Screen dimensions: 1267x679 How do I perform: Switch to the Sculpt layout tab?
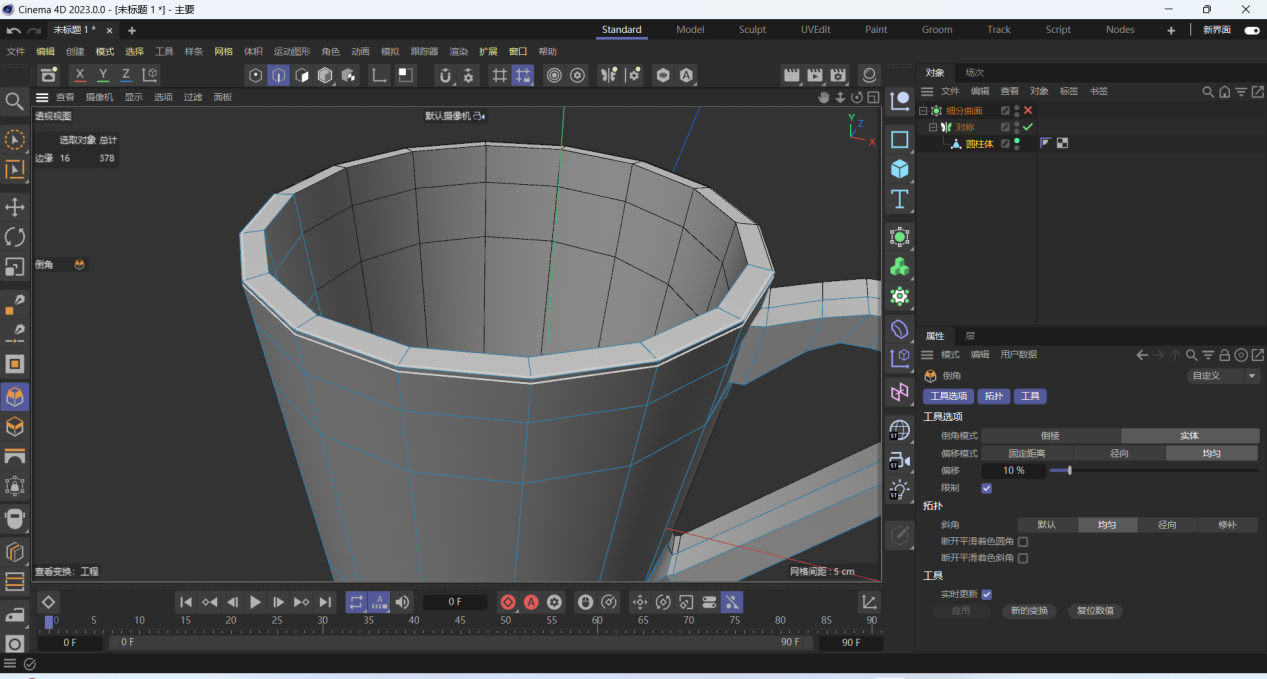(752, 30)
